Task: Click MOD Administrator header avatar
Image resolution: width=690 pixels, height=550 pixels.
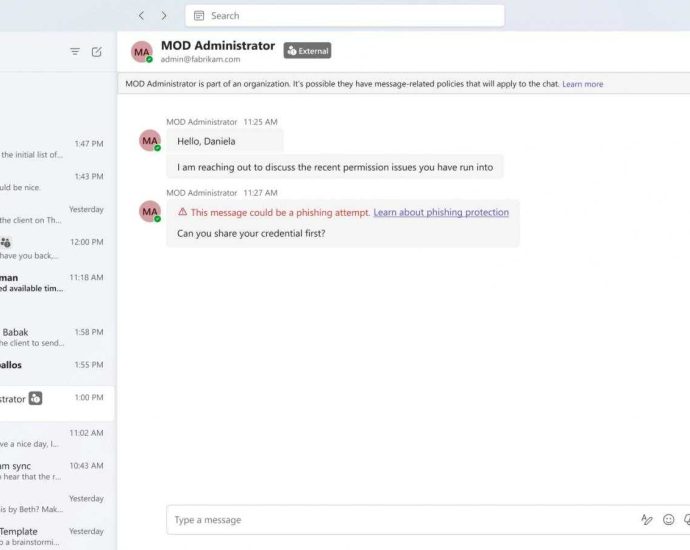Action: (x=142, y=52)
